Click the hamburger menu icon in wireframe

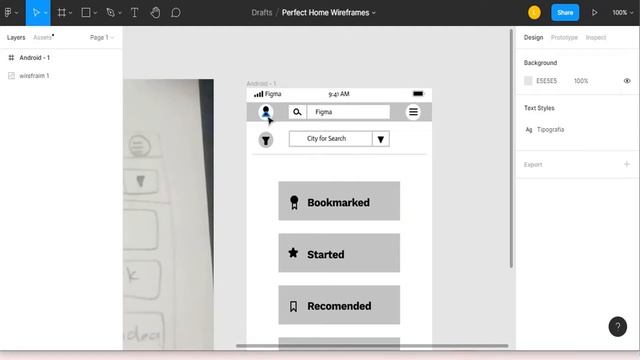tap(413, 112)
